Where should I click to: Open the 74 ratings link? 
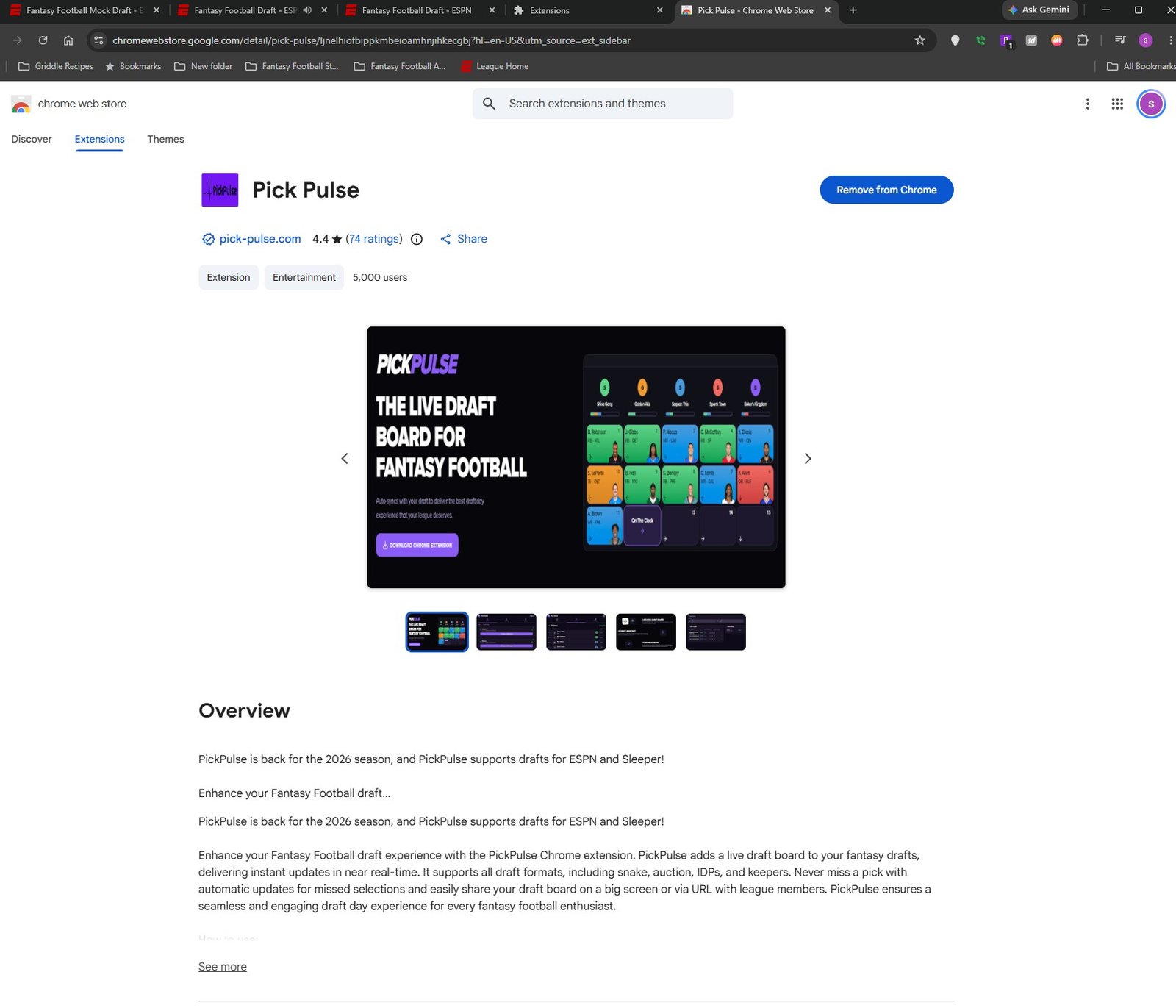(x=374, y=239)
